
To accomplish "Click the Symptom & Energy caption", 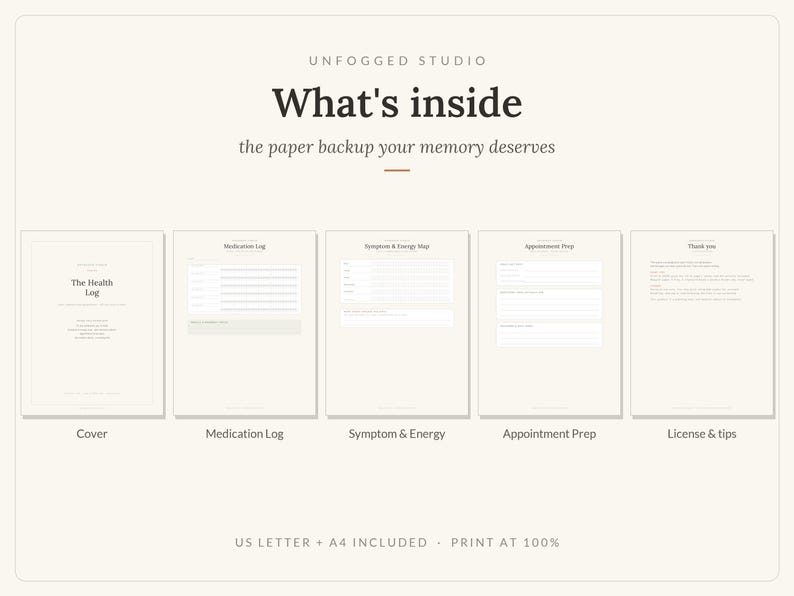I will [397, 434].
